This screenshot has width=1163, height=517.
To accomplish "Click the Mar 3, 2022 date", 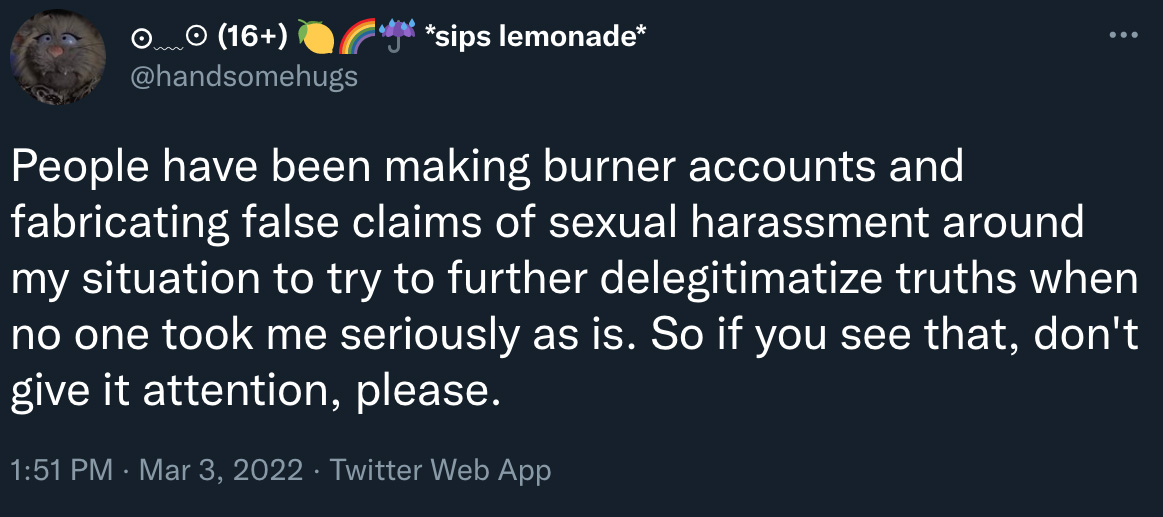I will tap(220, 470).
